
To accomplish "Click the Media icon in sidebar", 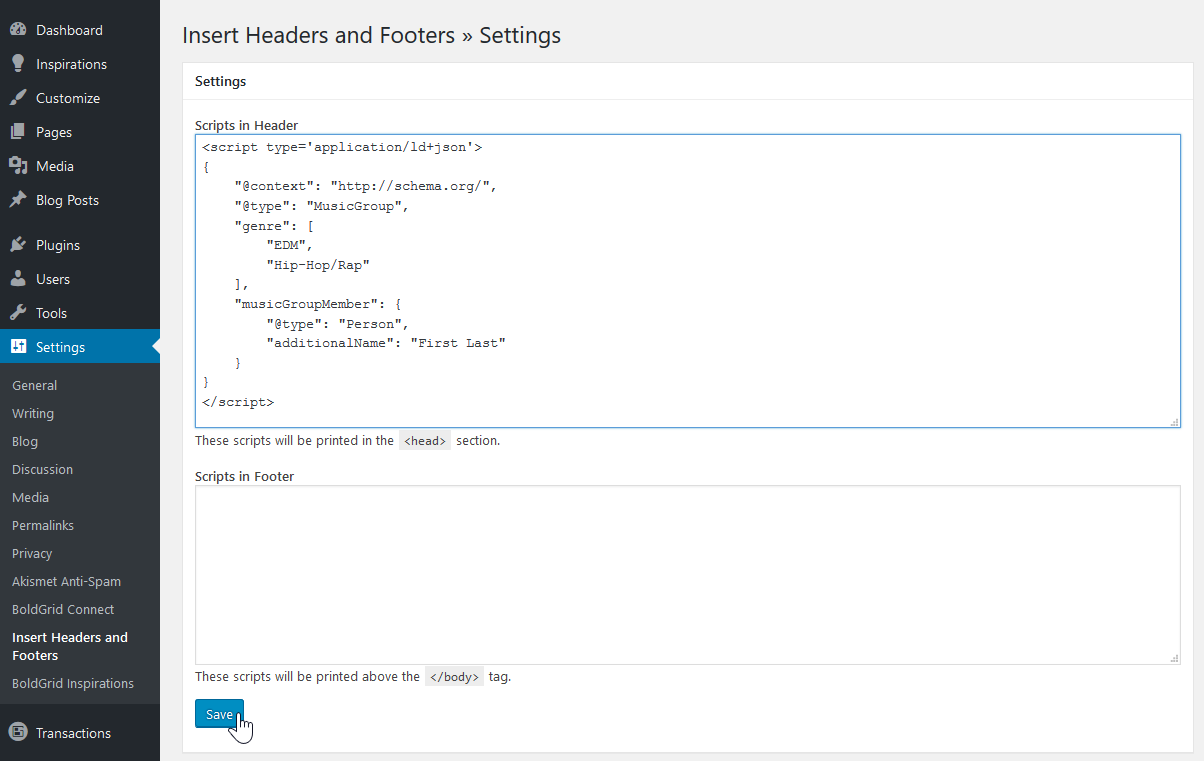I will tap(18, 166).
